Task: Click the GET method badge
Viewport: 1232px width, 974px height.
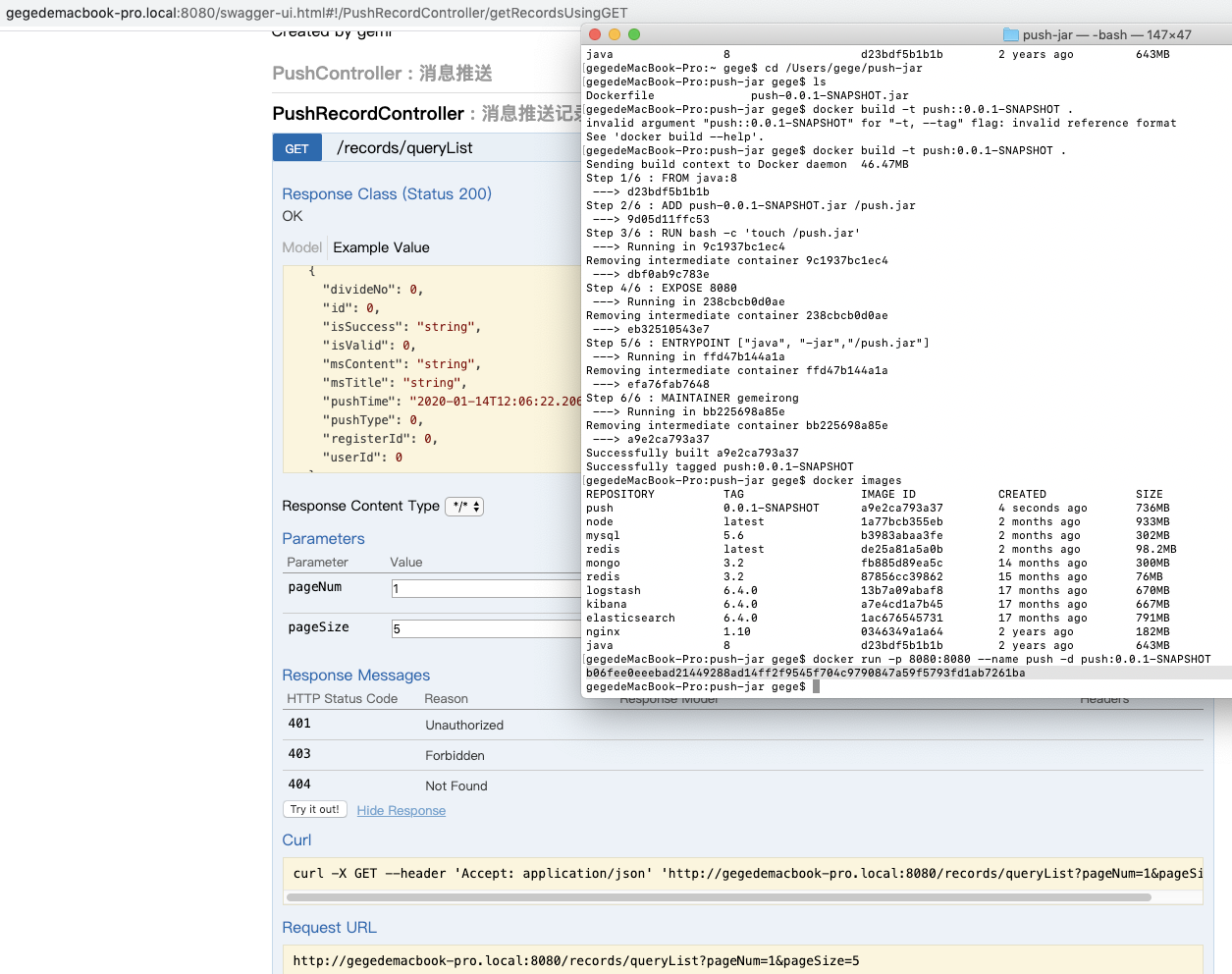Action: pyautogui.click(x=297, y=148)
